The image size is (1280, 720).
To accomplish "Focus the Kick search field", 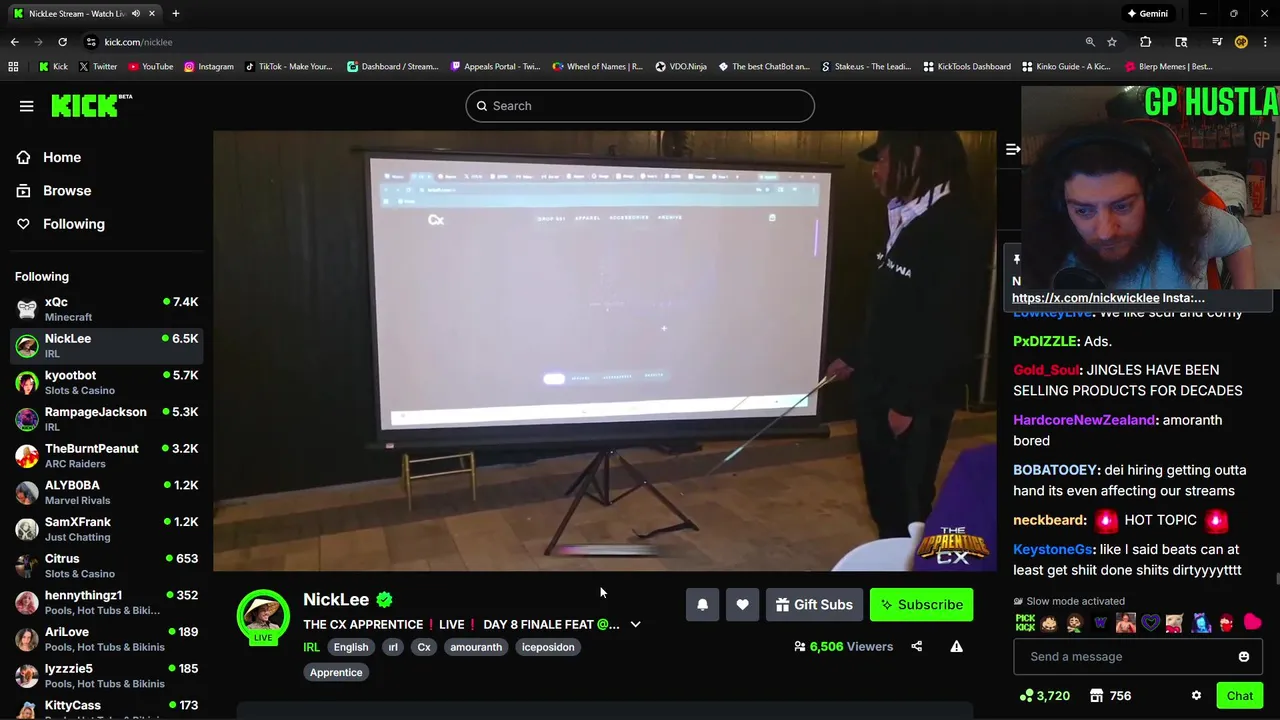I will [x=640, y=106].
